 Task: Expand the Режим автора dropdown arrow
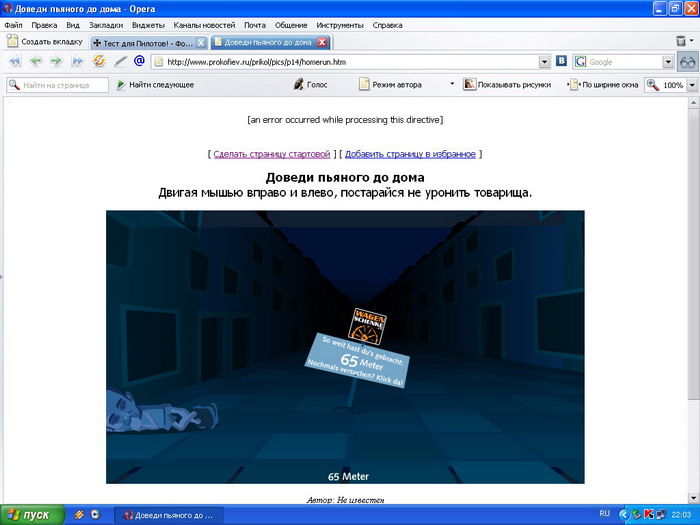pos(452,84)
